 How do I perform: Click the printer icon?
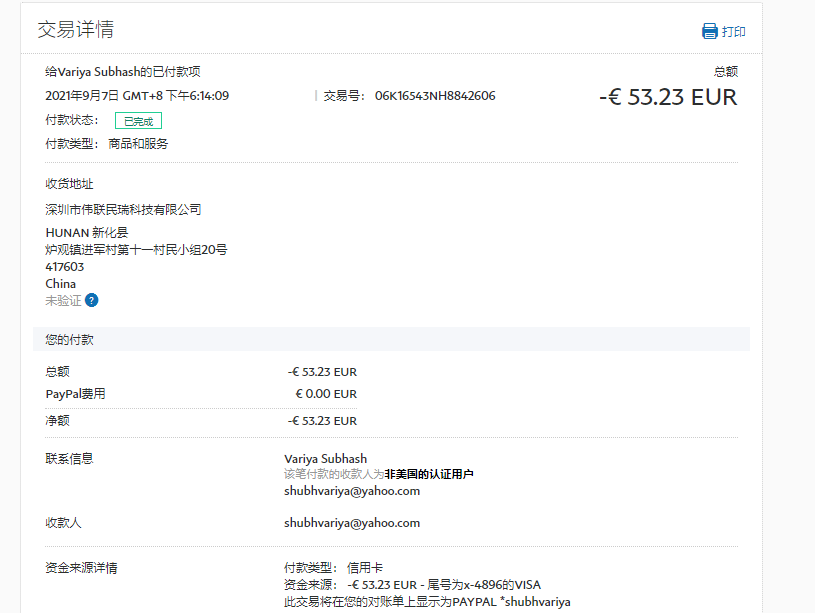pos(710,31)
